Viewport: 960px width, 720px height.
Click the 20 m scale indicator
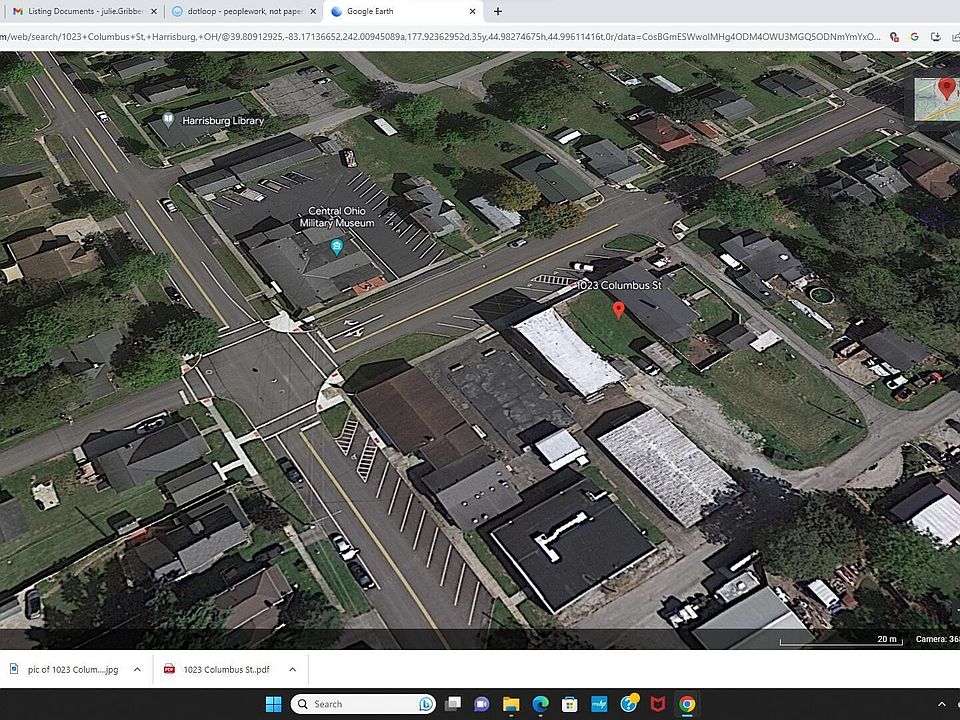(x=842, y=640)
